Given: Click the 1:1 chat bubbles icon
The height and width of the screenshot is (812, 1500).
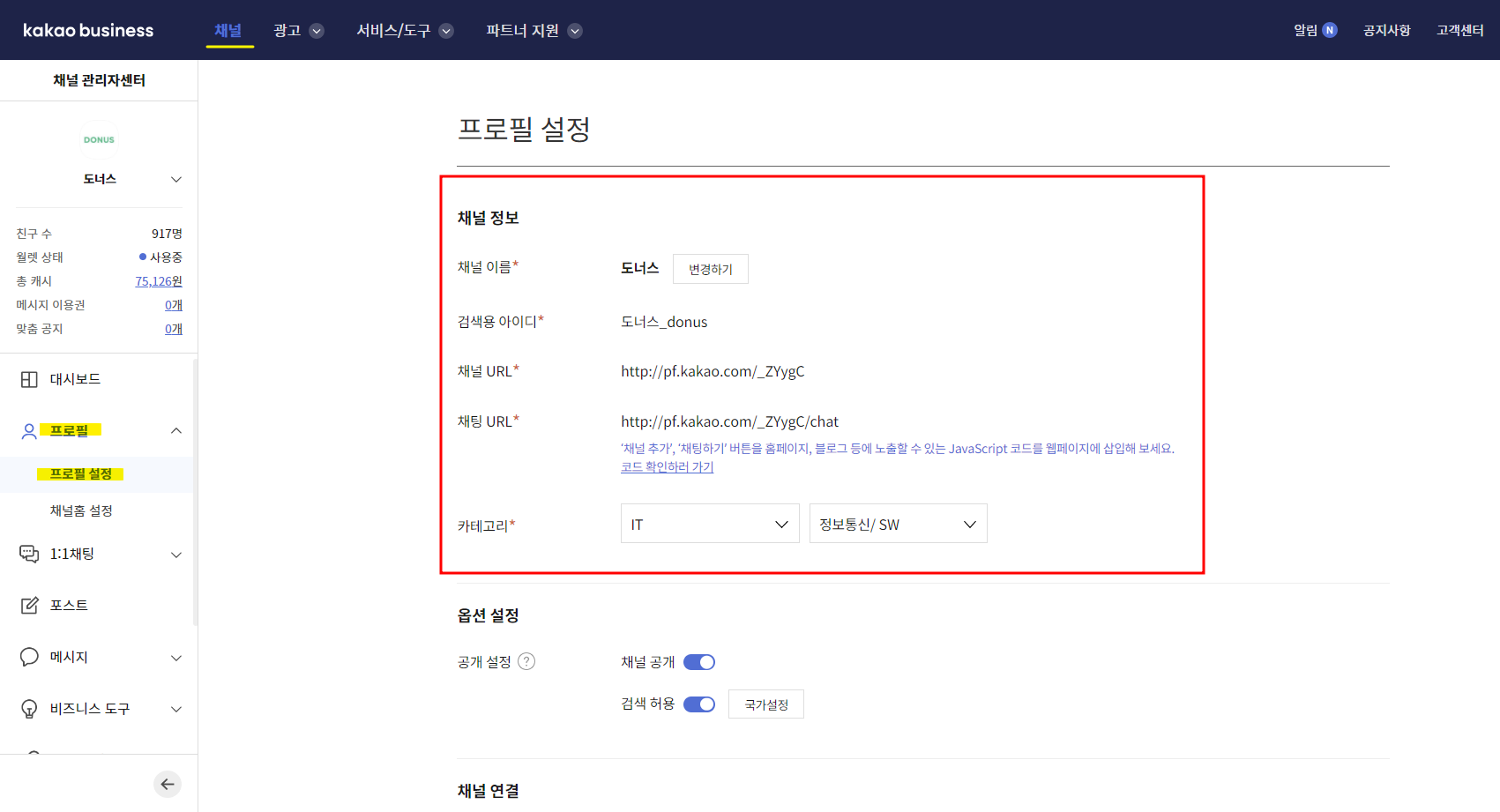Looking at the screenshot, I should (29, 554).
